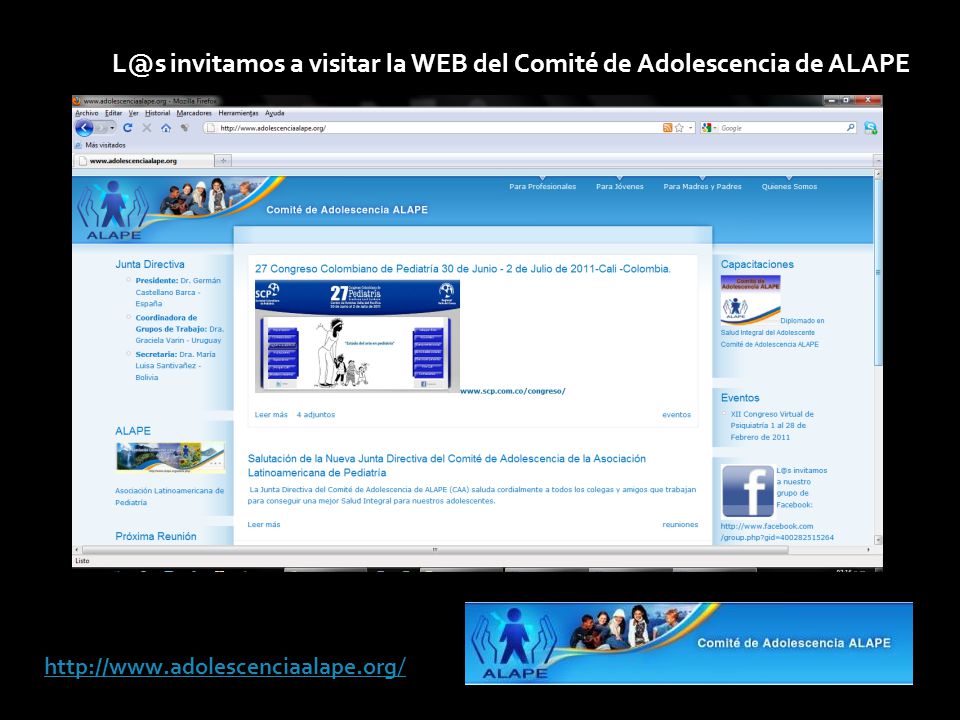Click the Capacitaciones Comité de Adolescencia thumbnail
The height and width of the screenshot is (720, 960).
[x=751, y=300]
